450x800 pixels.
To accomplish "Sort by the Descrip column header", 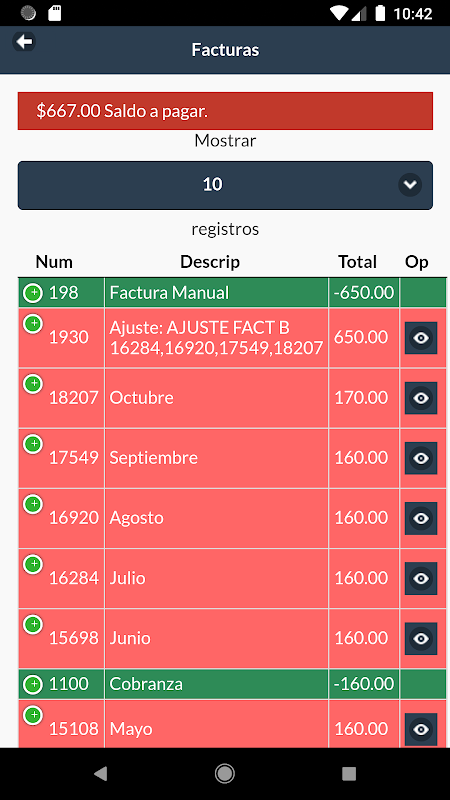I will click(x=210, y=262).
